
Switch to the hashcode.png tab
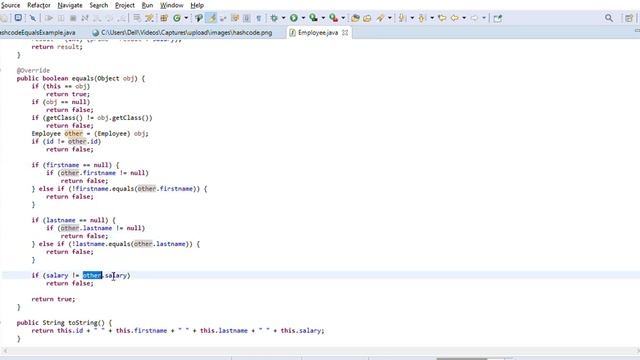coord(182,33)
